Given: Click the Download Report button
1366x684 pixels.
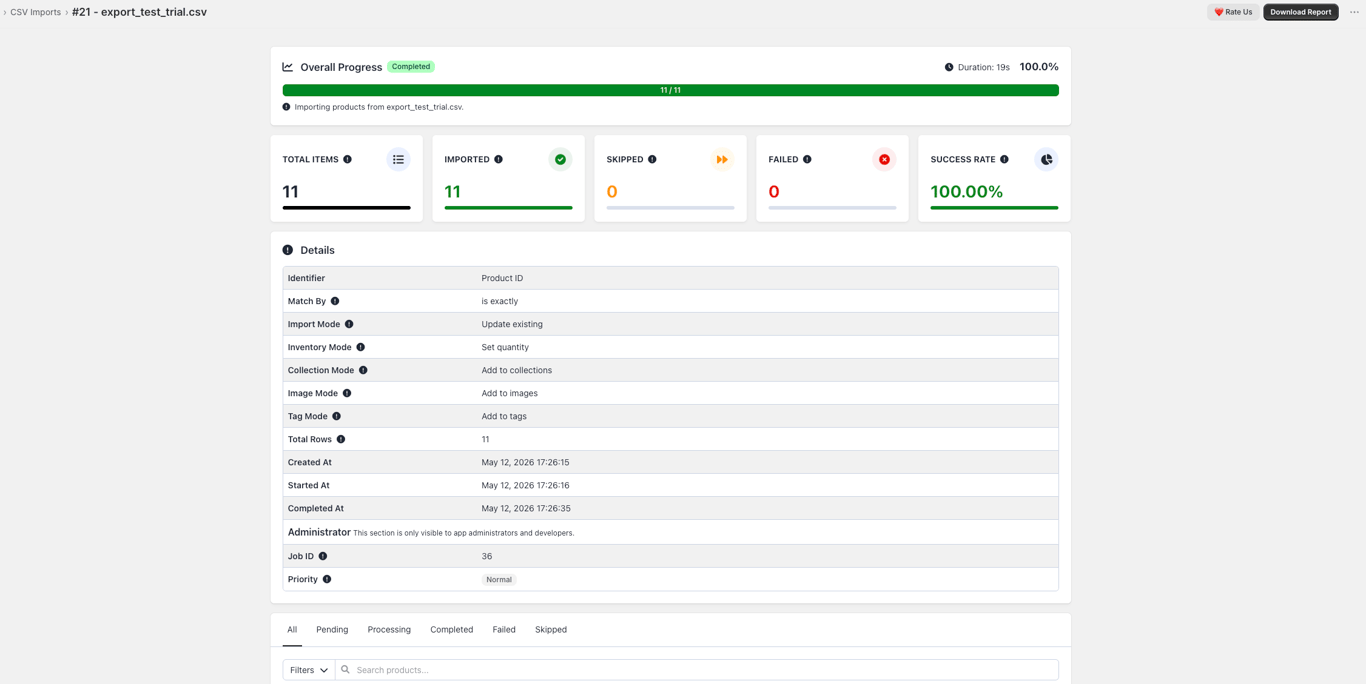Looking at the screenshot, I should pyautogui.click(x=1300, y=12).
